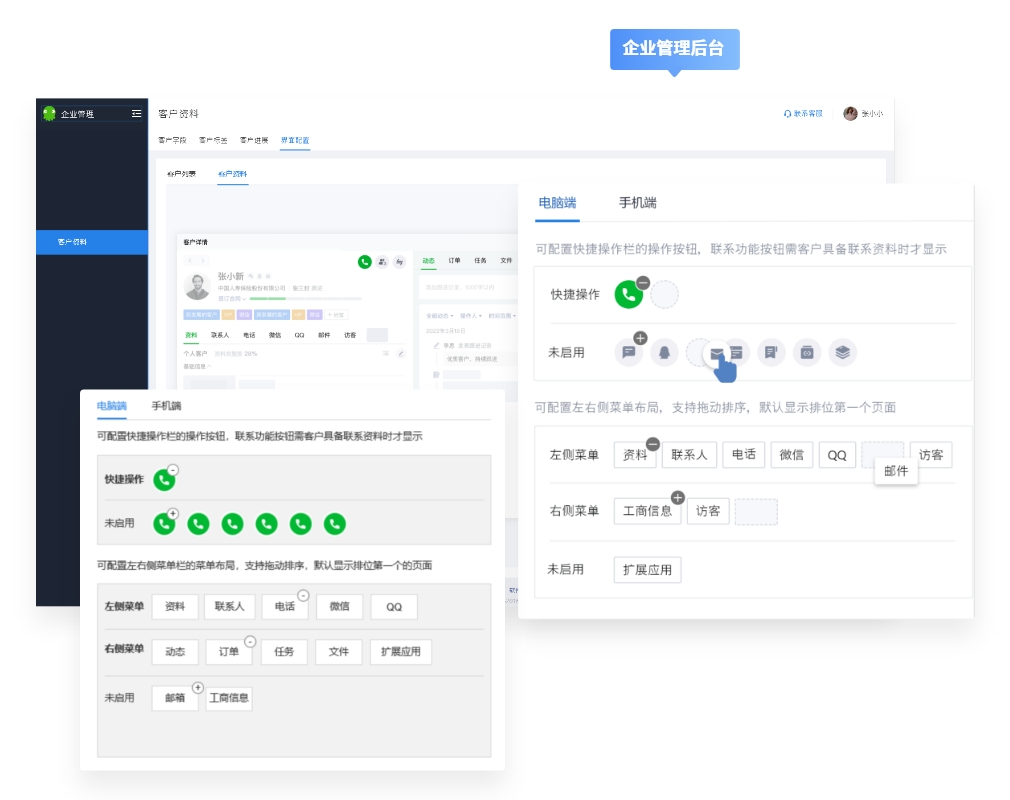Click the note document icon in 未启用 row
This screenshot has height=800, width=1010.
[770, 352]
